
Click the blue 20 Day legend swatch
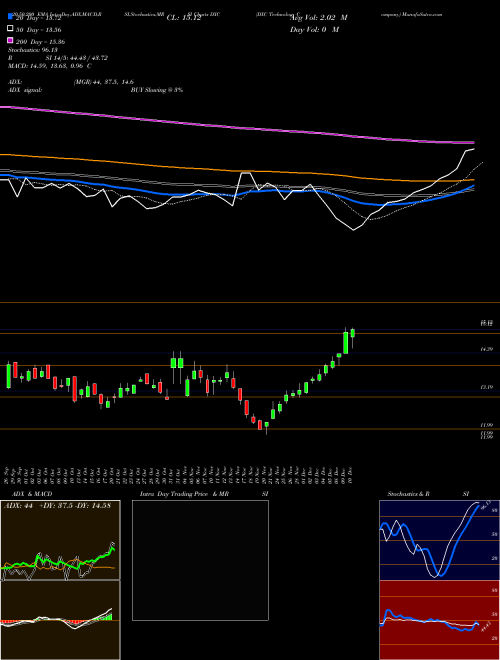click(x=10, y=17)
